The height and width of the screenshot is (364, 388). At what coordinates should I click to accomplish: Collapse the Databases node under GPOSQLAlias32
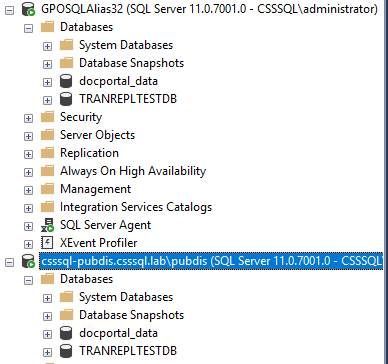(x=29, y=28)
